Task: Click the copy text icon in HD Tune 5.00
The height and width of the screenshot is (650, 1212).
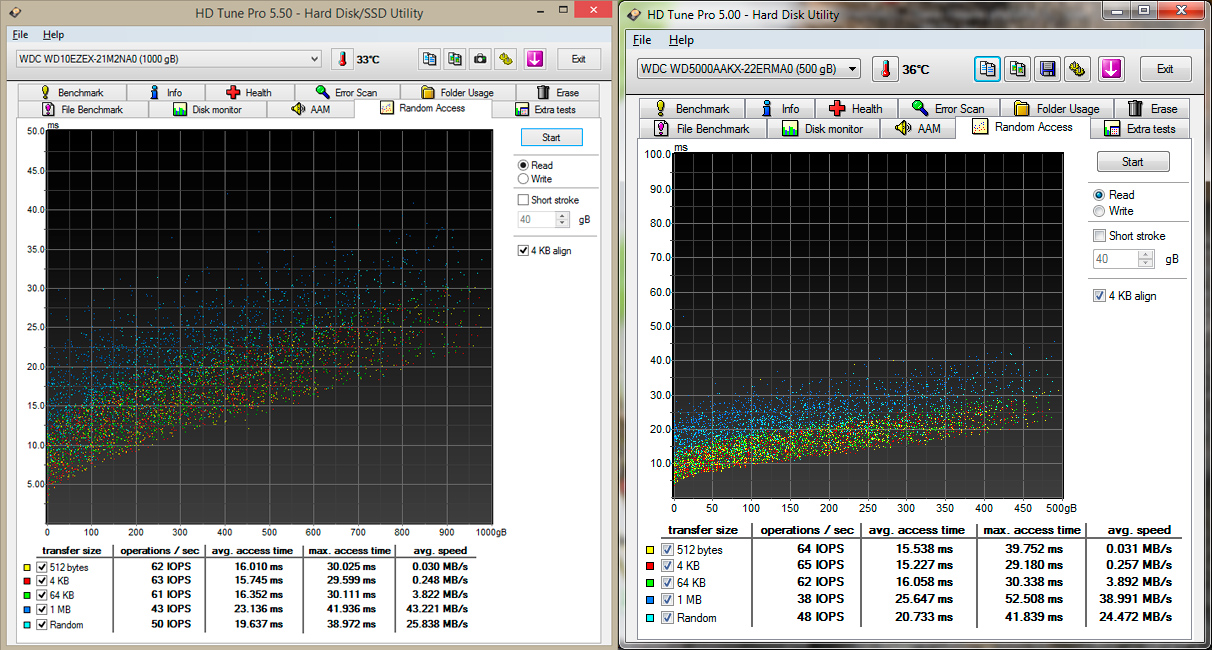Action: pos(988,69)
